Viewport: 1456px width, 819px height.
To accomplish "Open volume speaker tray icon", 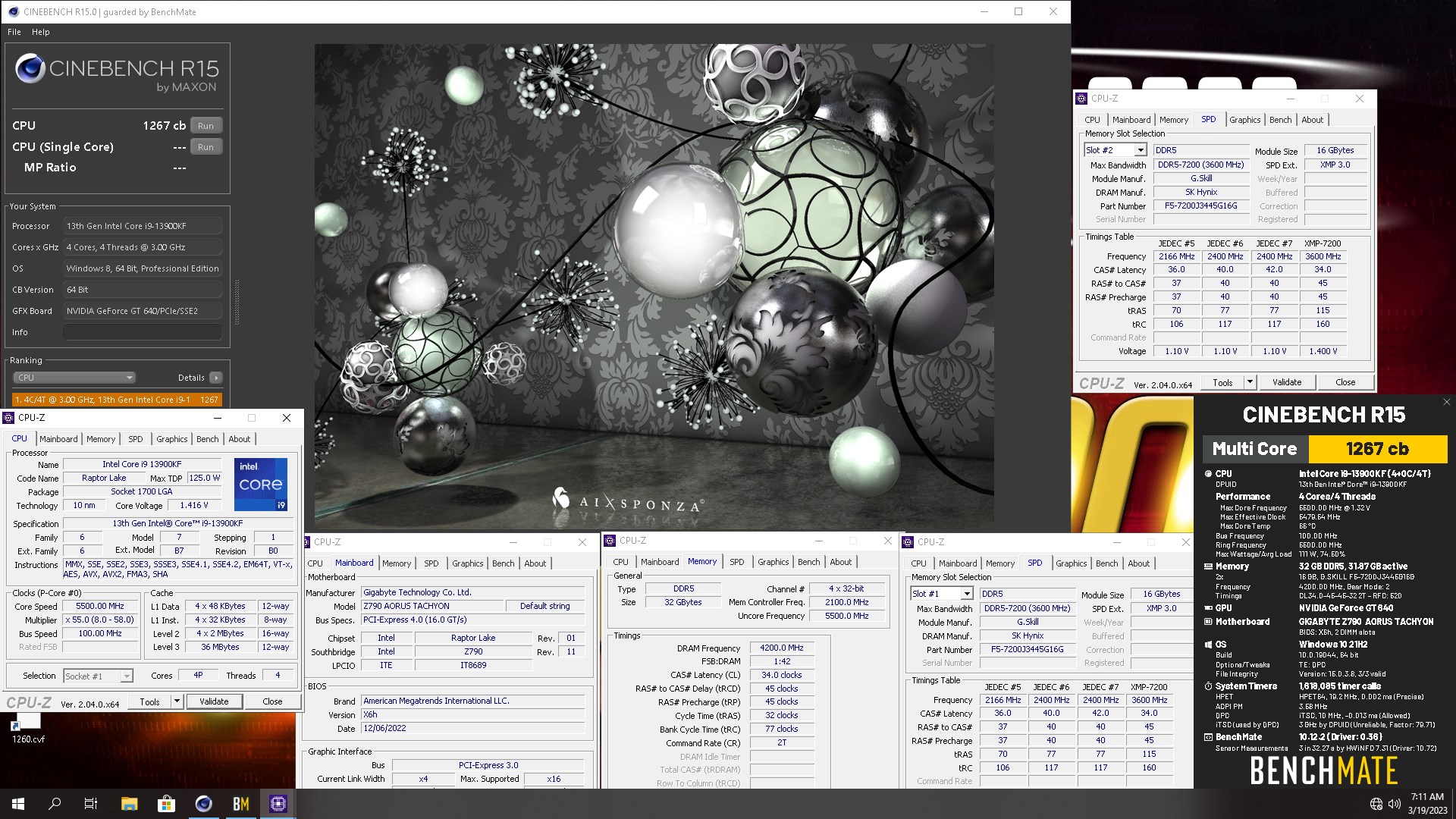I will [1394, 804].
